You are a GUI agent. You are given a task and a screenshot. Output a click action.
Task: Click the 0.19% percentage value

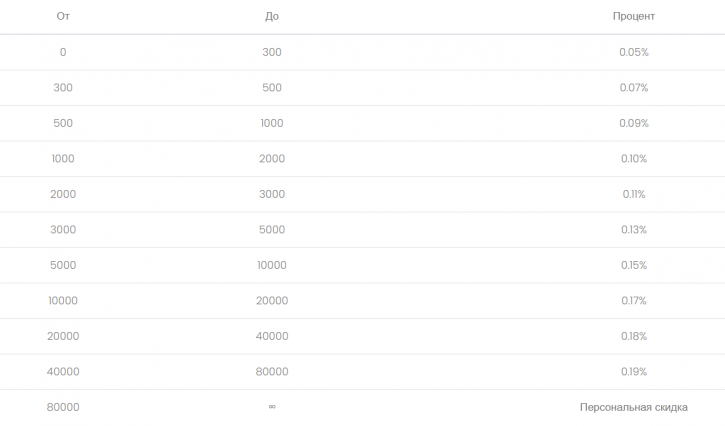point(634,371)
